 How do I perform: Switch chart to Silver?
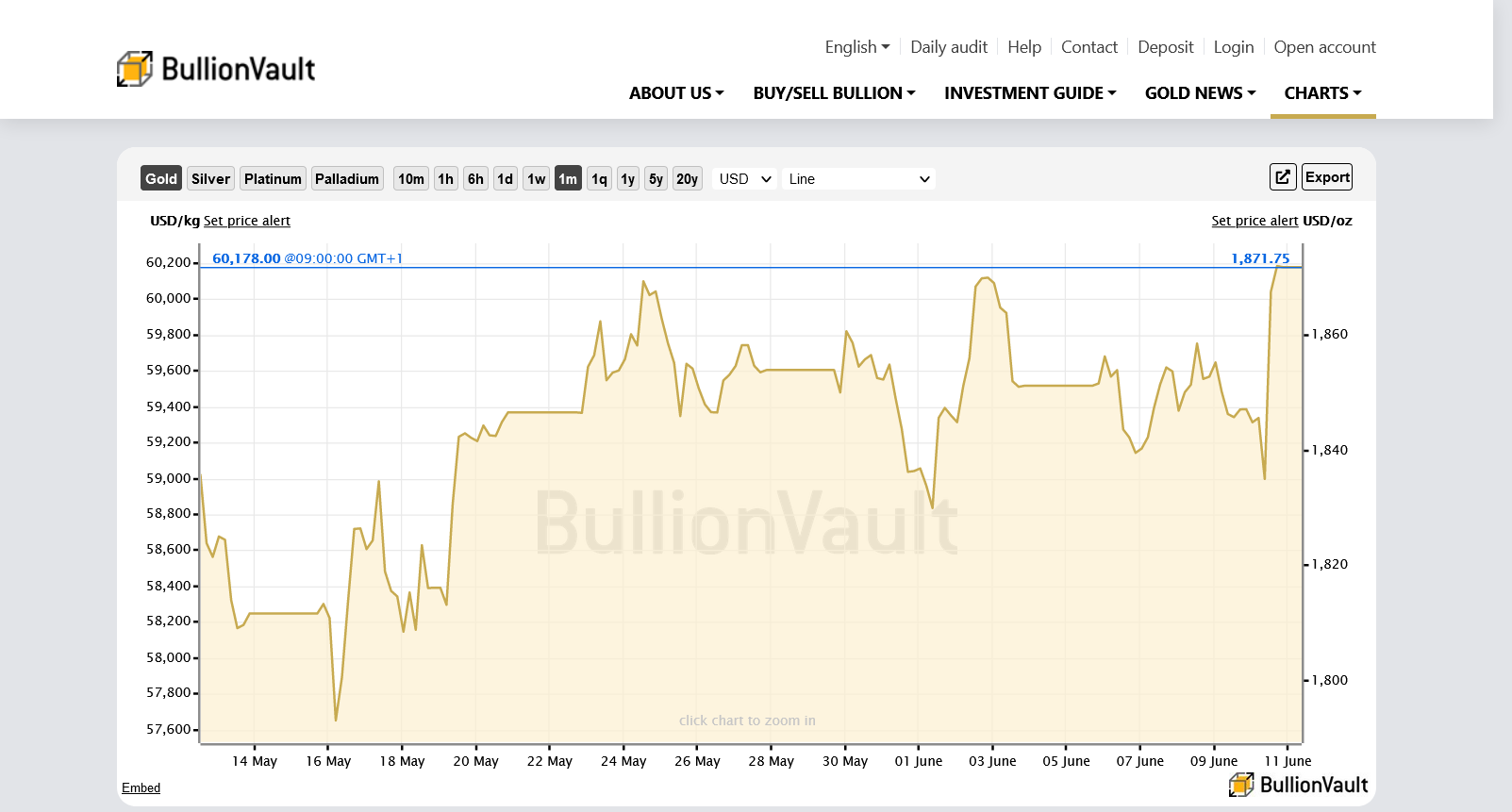pyautogui.click(x=210, y=179)
